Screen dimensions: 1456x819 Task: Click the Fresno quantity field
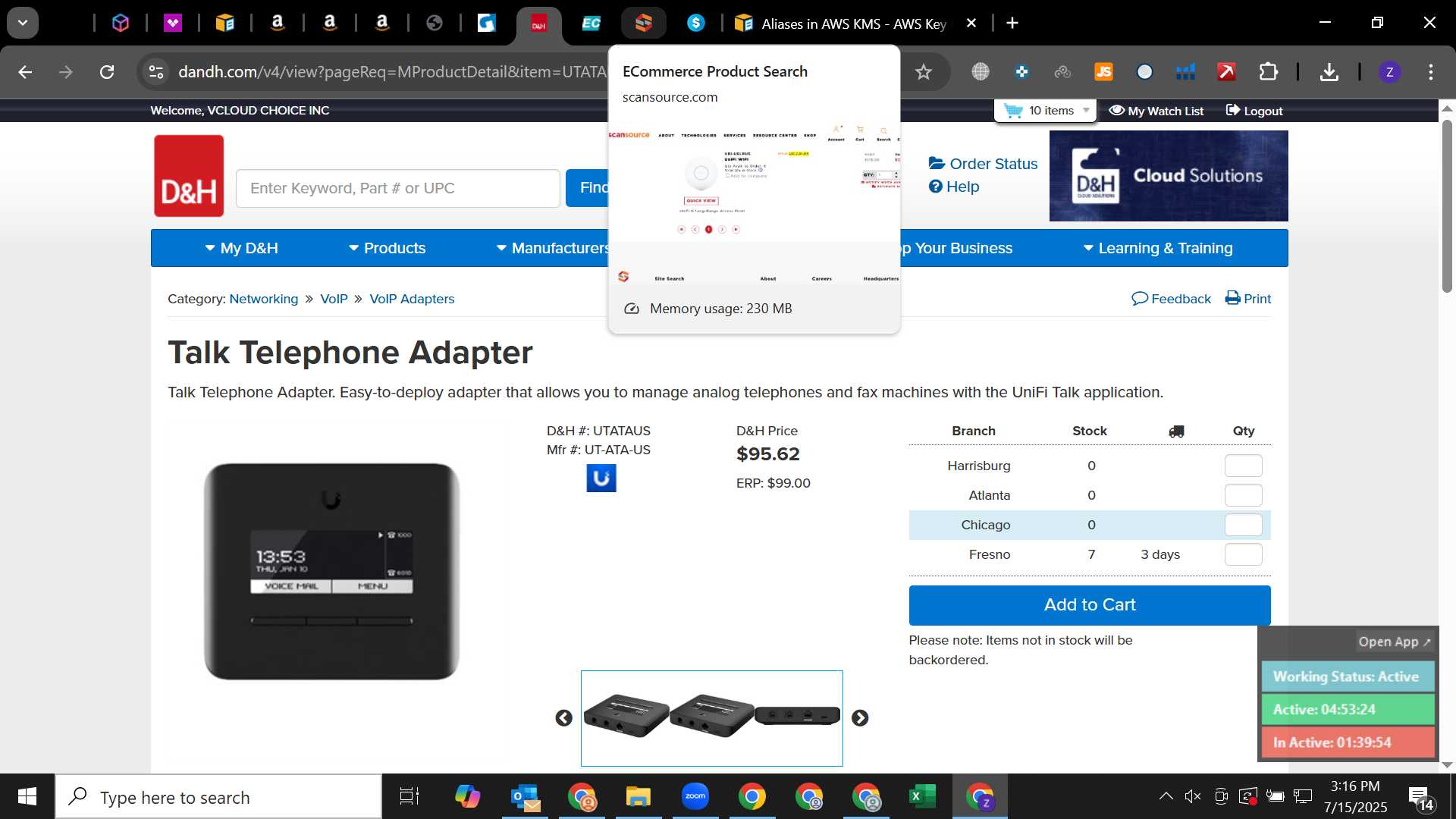coord(1244,554)
